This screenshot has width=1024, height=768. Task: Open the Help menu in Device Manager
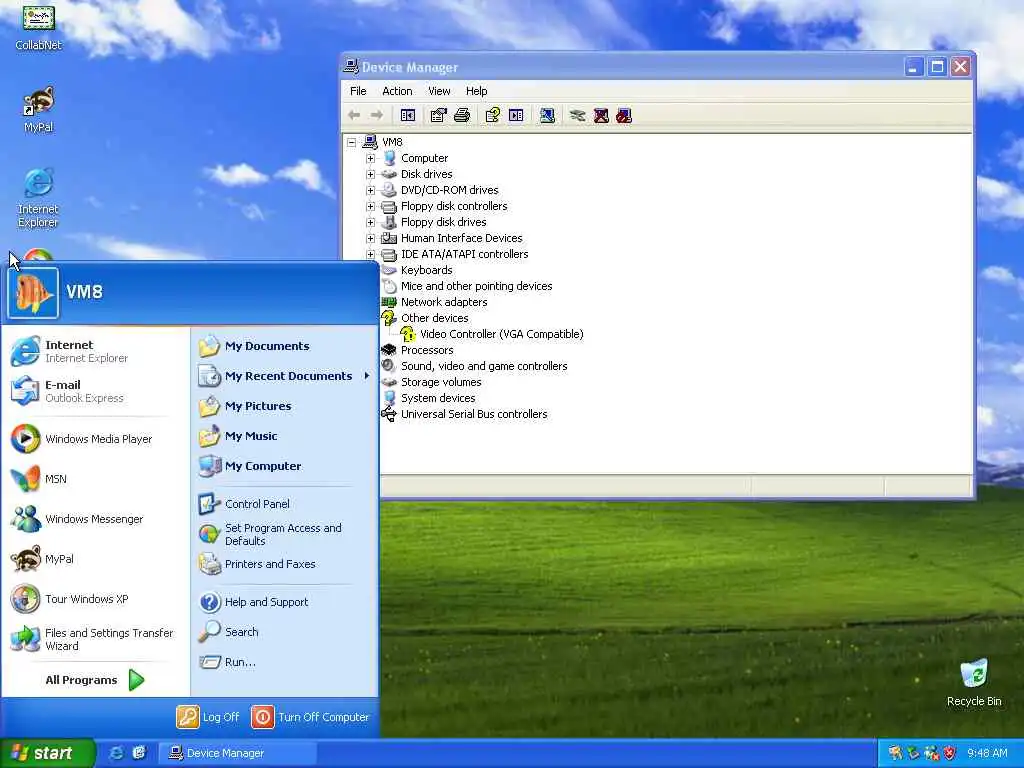coord(476,91)
